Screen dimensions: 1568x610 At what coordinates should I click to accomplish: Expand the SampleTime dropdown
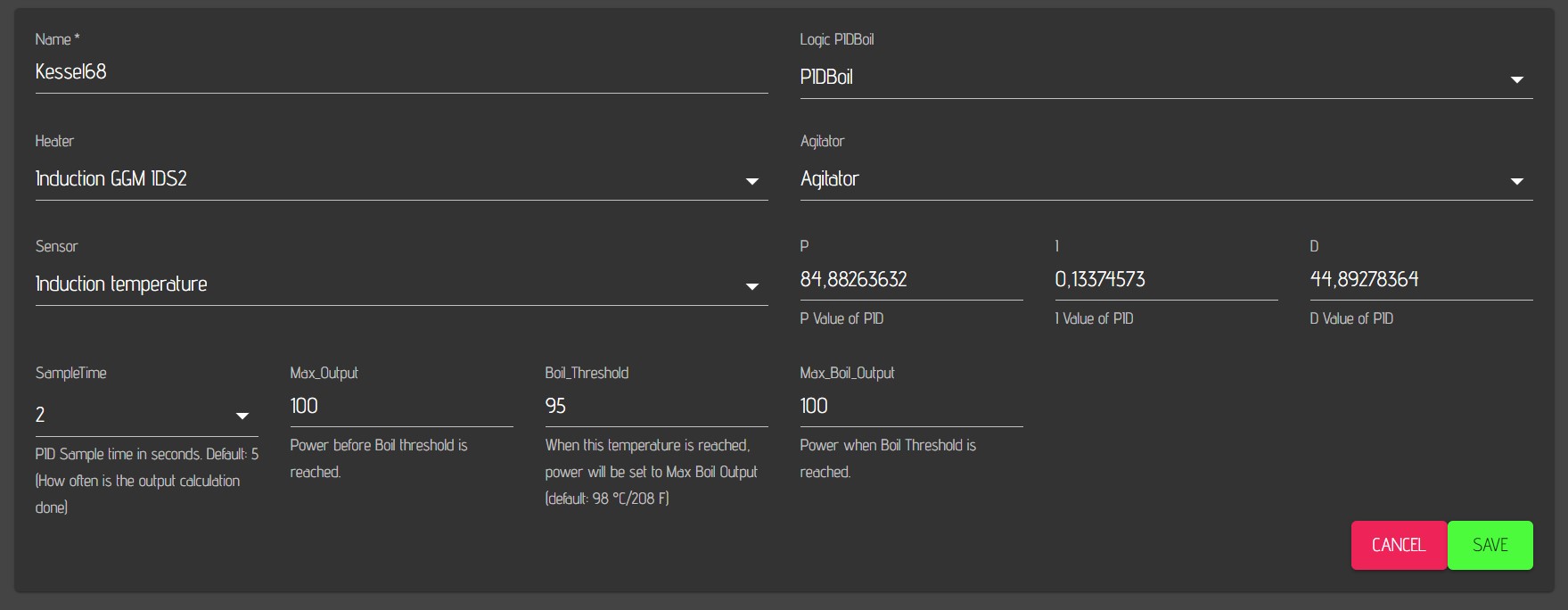click(x=145, y=415)
